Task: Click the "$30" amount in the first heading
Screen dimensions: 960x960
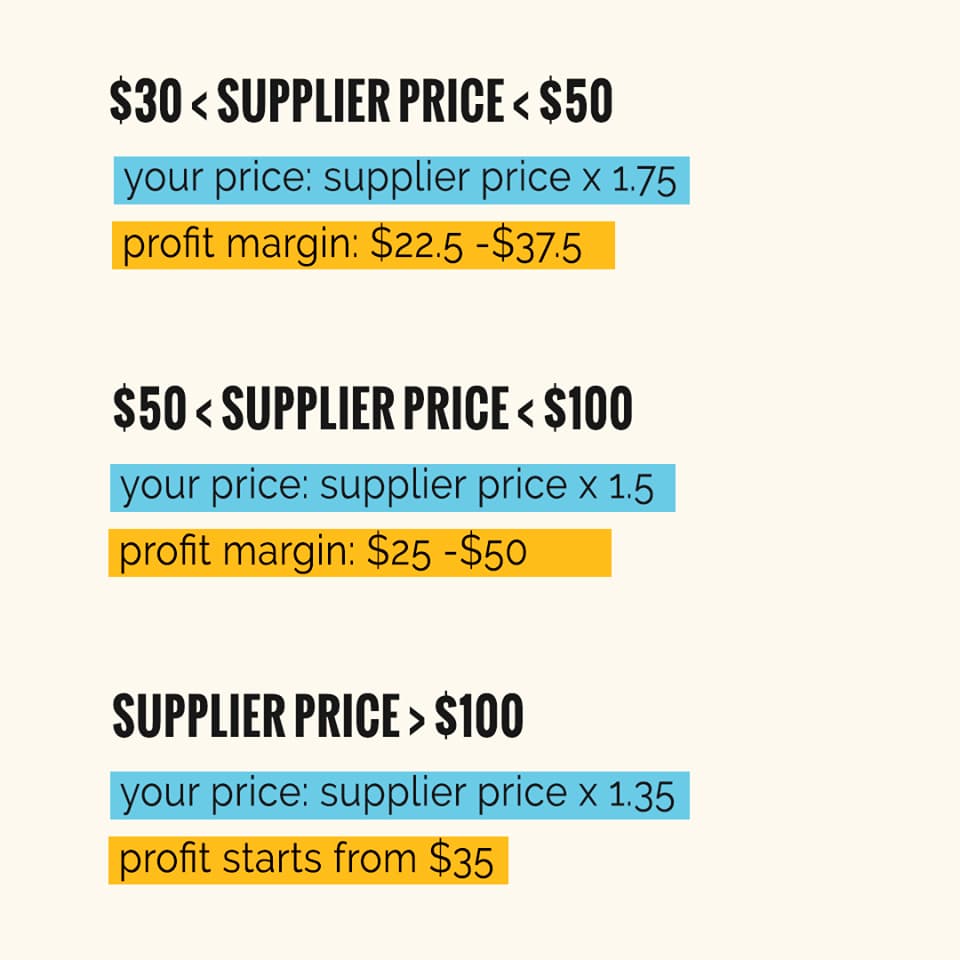Action: point(146,100)
